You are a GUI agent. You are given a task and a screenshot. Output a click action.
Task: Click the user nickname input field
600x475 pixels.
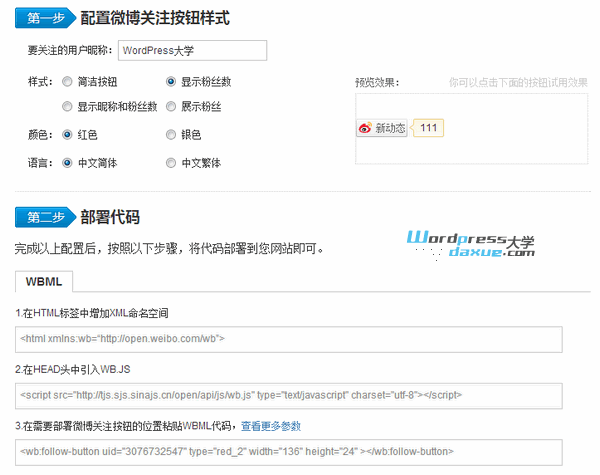[192, 51]
